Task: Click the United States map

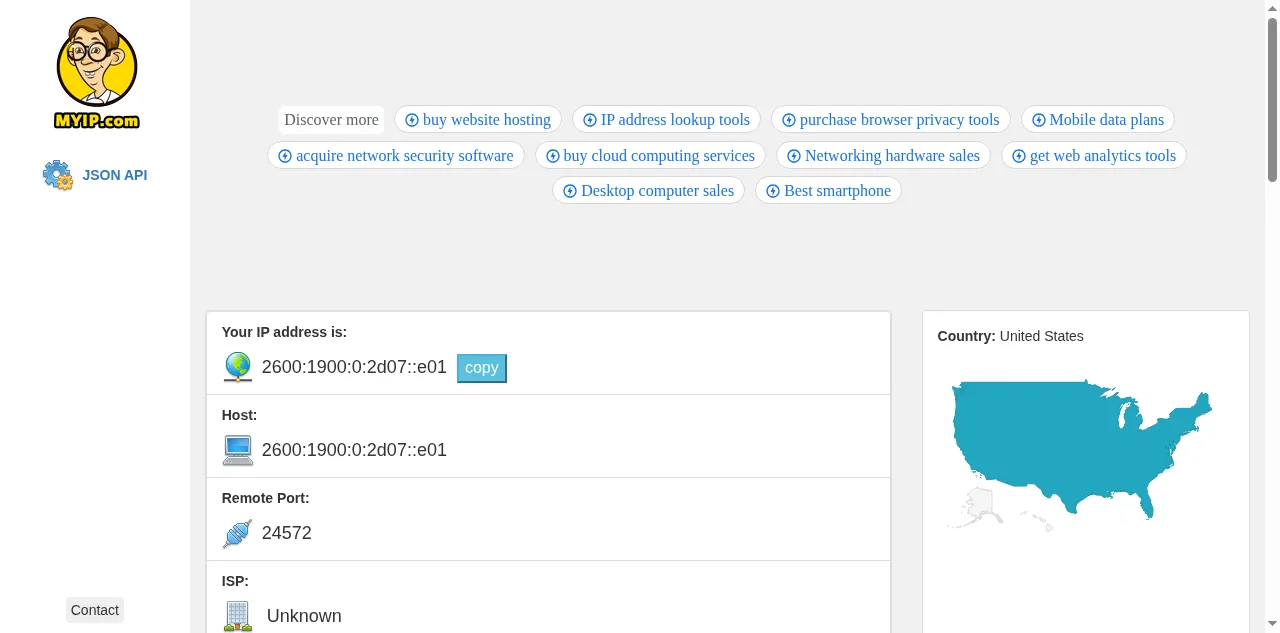Action: [x=1080, y=454]
